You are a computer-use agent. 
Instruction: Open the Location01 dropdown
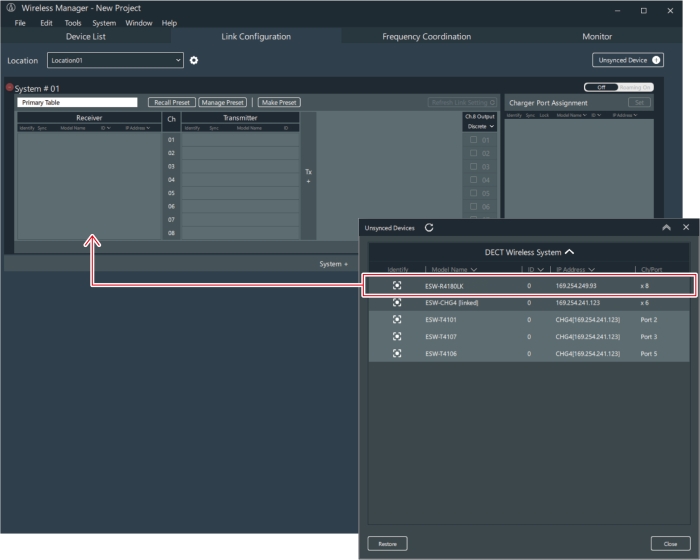(x=115, y=60)
